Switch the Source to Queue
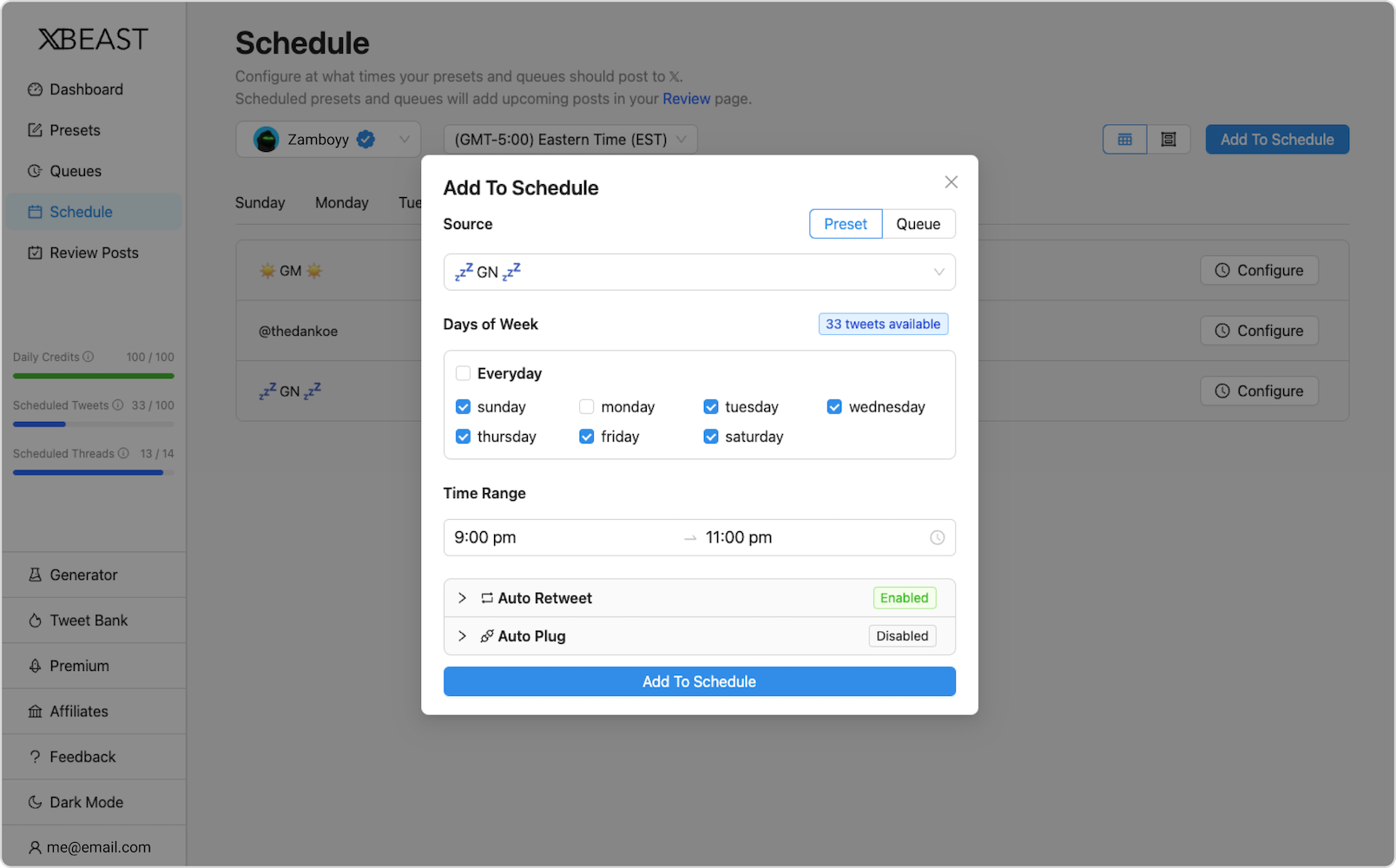This screenshot has width=1396, height=868. (918, 223)
